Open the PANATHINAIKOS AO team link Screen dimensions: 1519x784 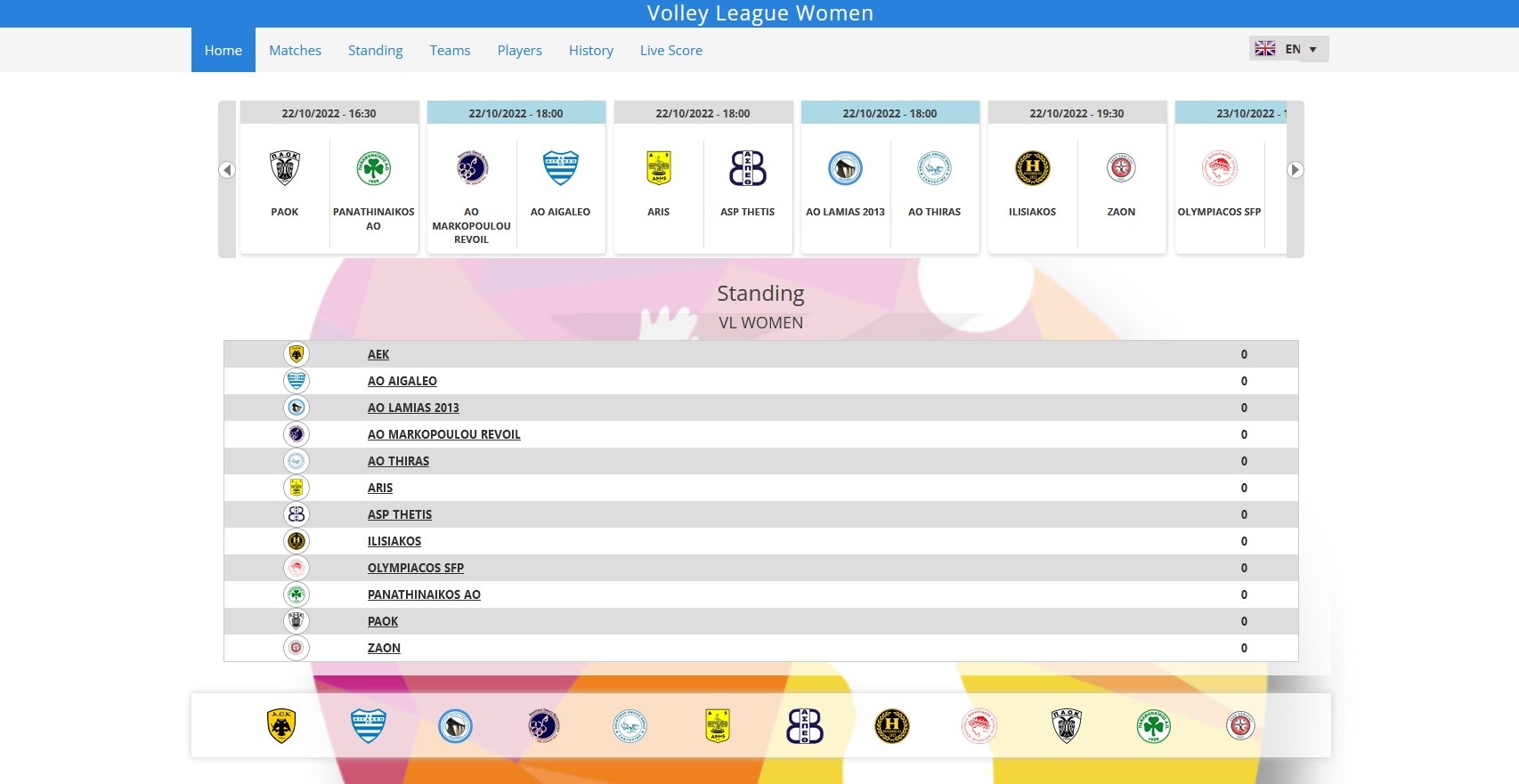(x=424, y=594)
